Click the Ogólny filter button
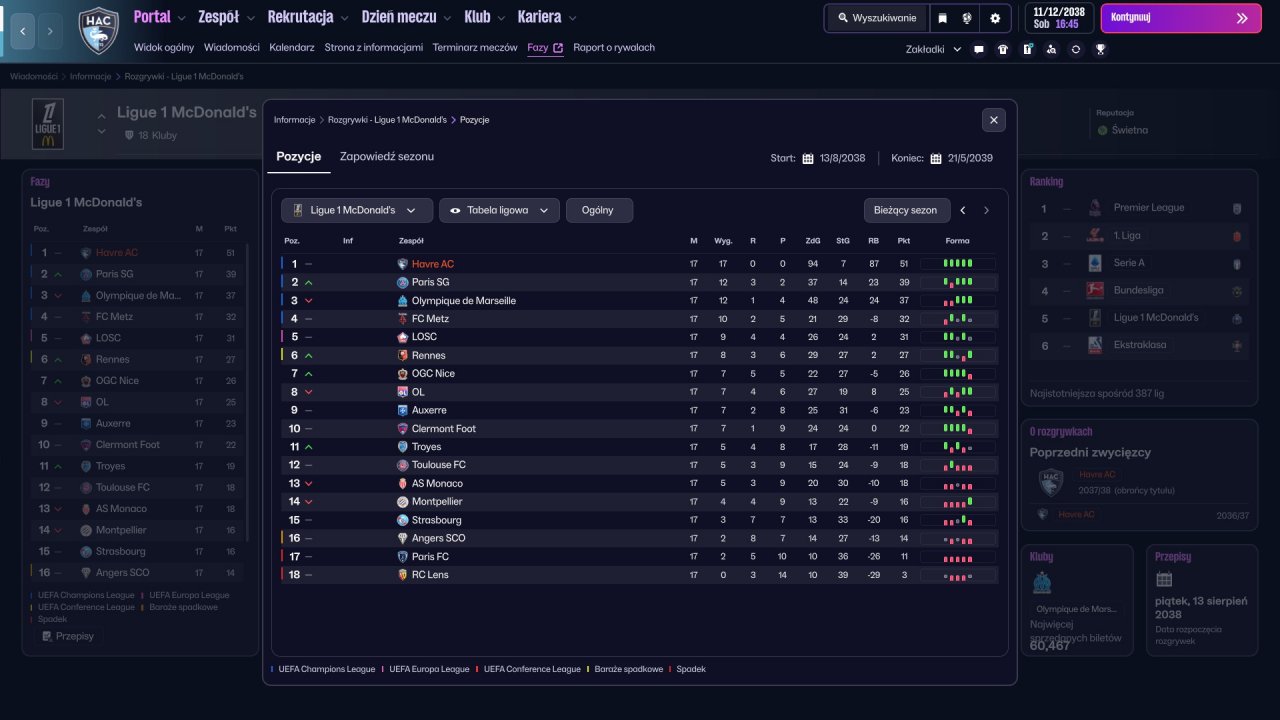 pyautogui.click(x=599, y=210)
